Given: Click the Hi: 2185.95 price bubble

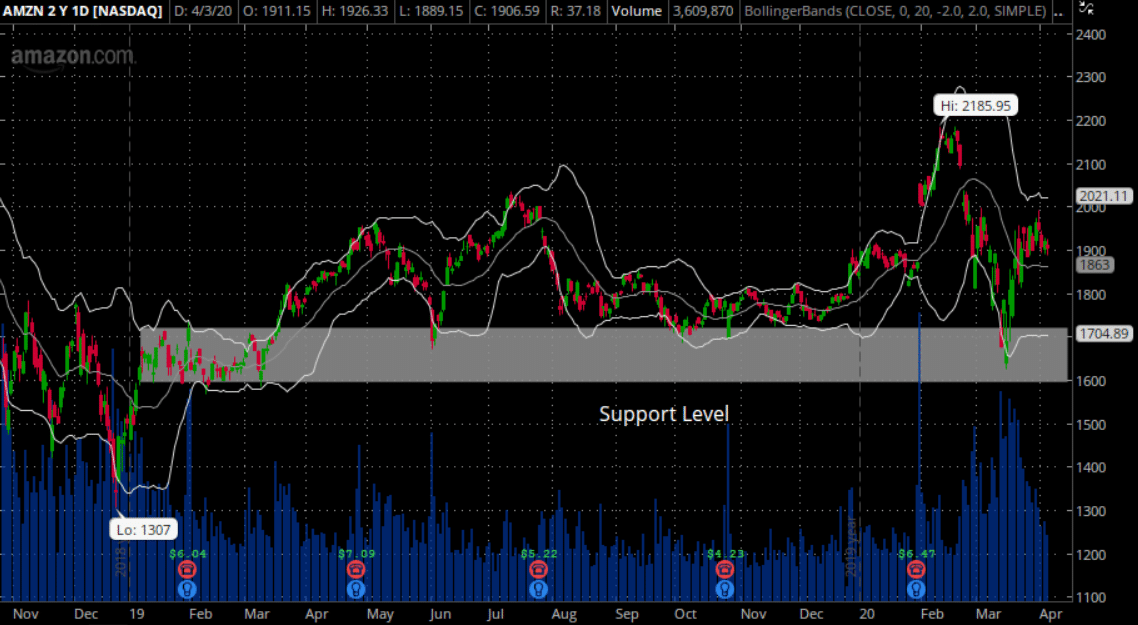Looking at the screenshot, I should point(975,105).
